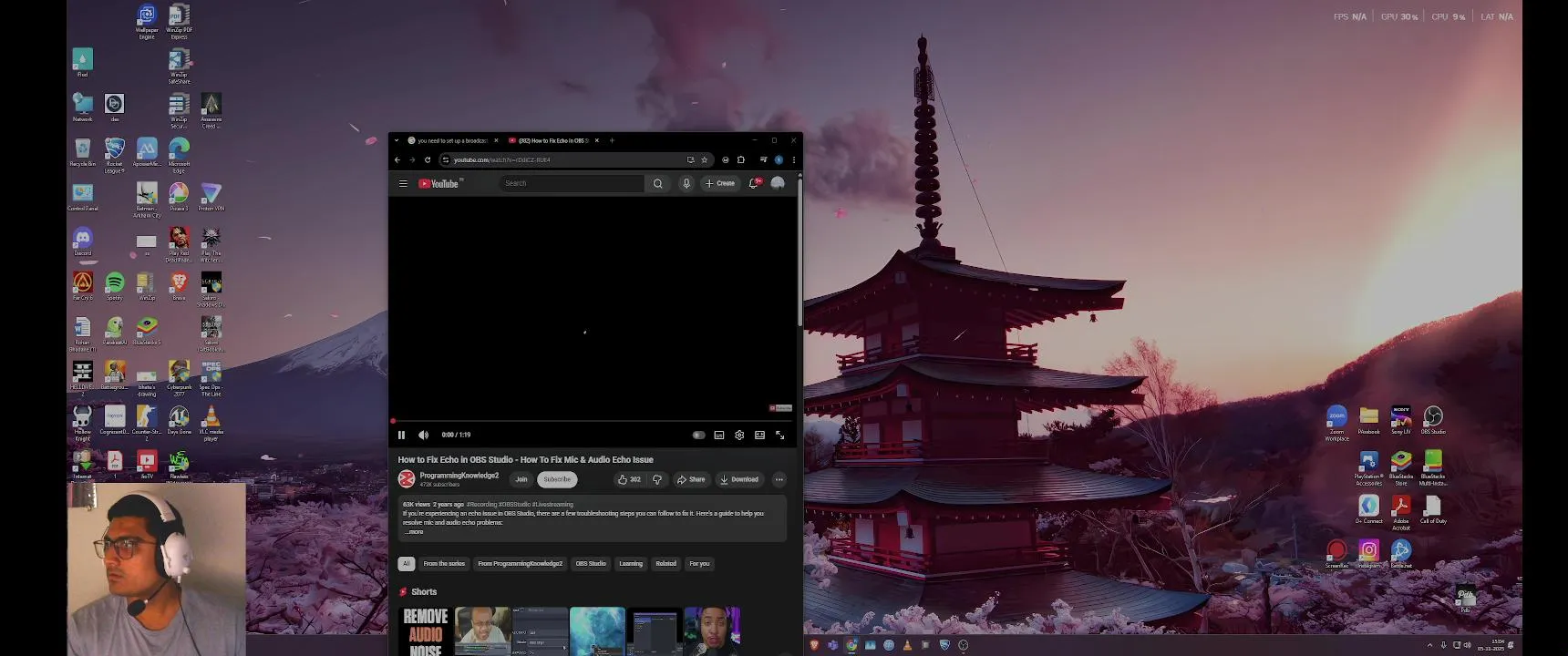Open Recycle Bin on desktop
Viewport: 1568px width, 656px height.
[83, 152]
